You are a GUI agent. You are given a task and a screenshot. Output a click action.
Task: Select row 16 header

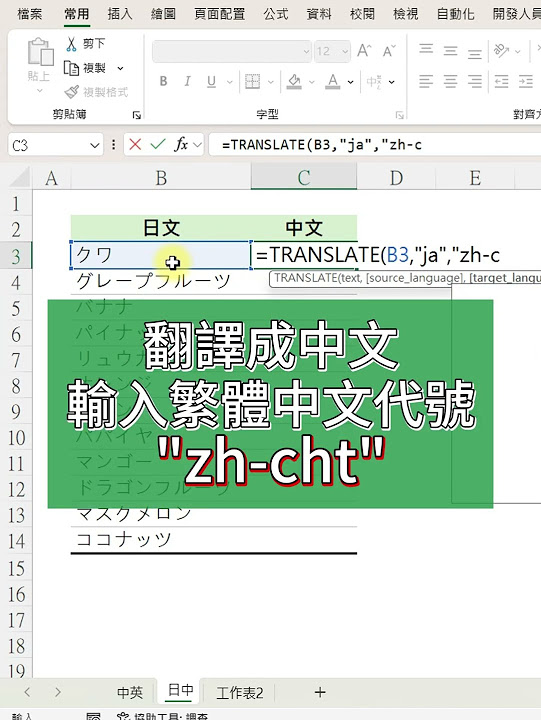tap(16, 595)
